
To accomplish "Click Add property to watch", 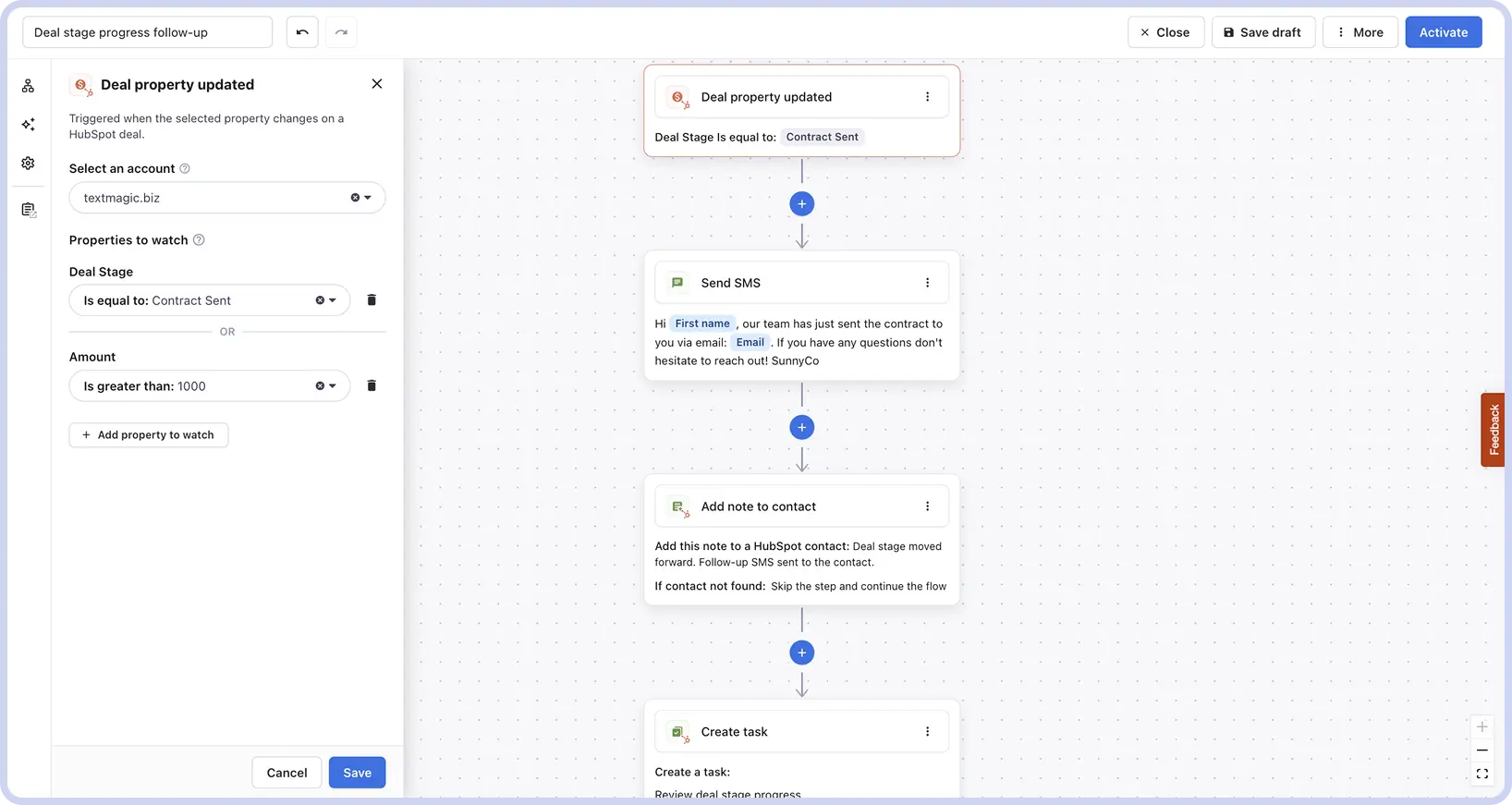I will pyautogui.click(x=149, y=435).
